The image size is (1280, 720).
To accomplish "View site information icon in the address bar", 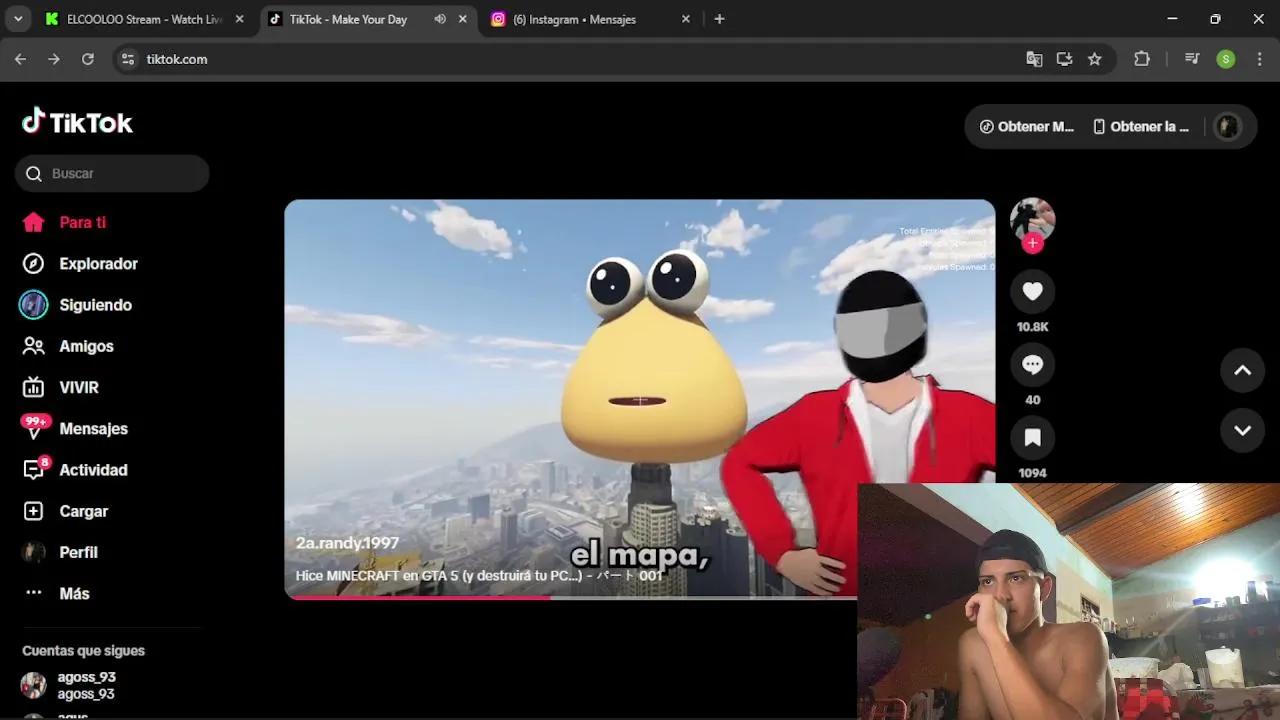I will tap(127, 59).
